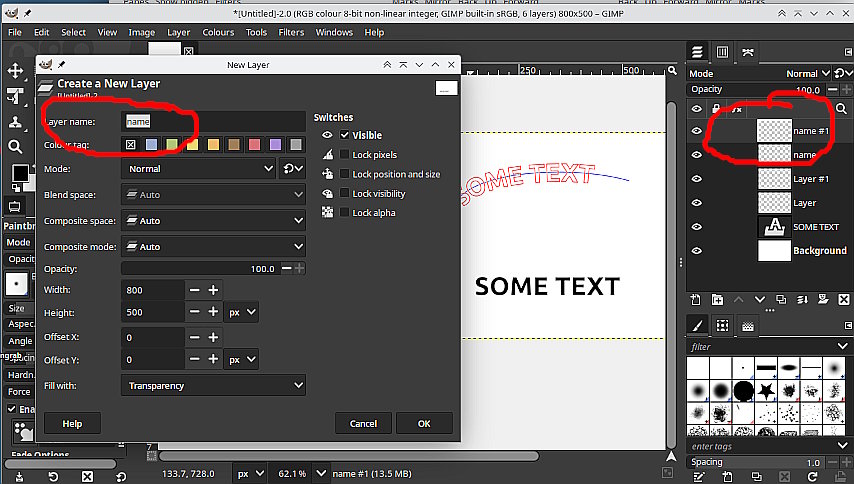854x484 pixels.
Task: Enable the Lock alpha checkbox
Action: click(x=345, y=212)
